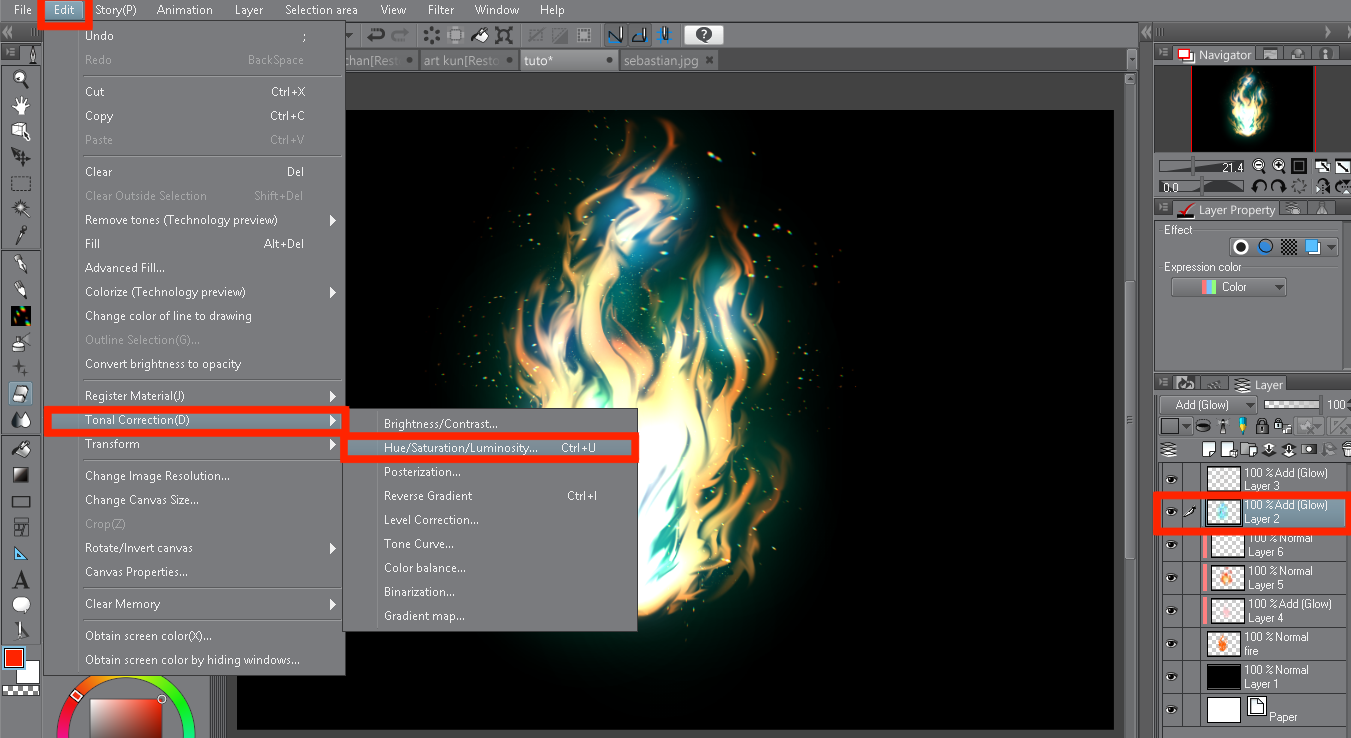Hide Layer 3 using its eye icon

click(1170, 479)
